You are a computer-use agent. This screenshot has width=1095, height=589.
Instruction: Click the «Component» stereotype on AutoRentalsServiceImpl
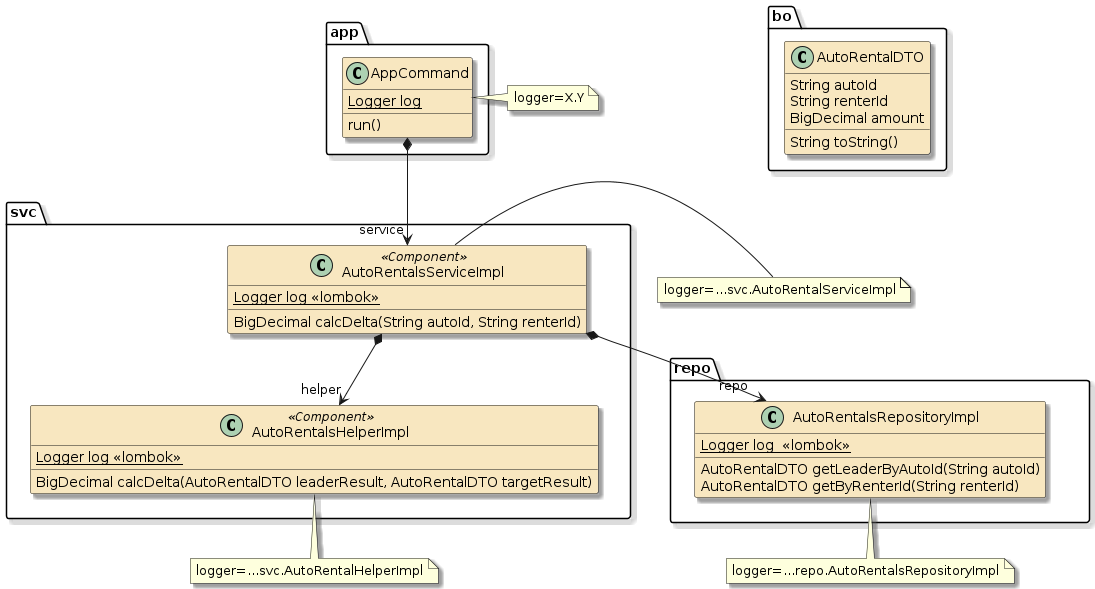click(x=424, y=257)
